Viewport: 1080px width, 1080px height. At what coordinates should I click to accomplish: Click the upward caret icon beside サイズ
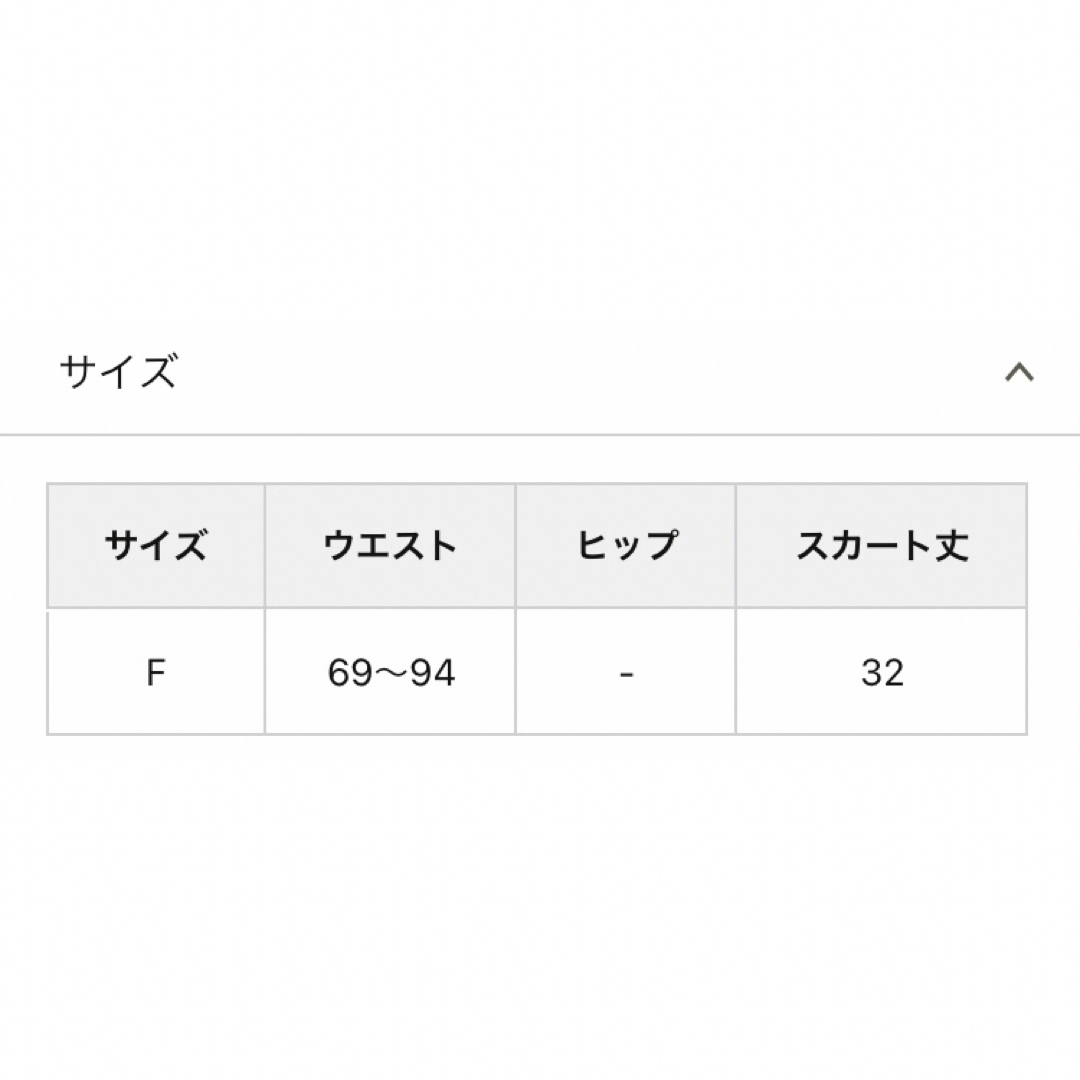(1019, 373)
